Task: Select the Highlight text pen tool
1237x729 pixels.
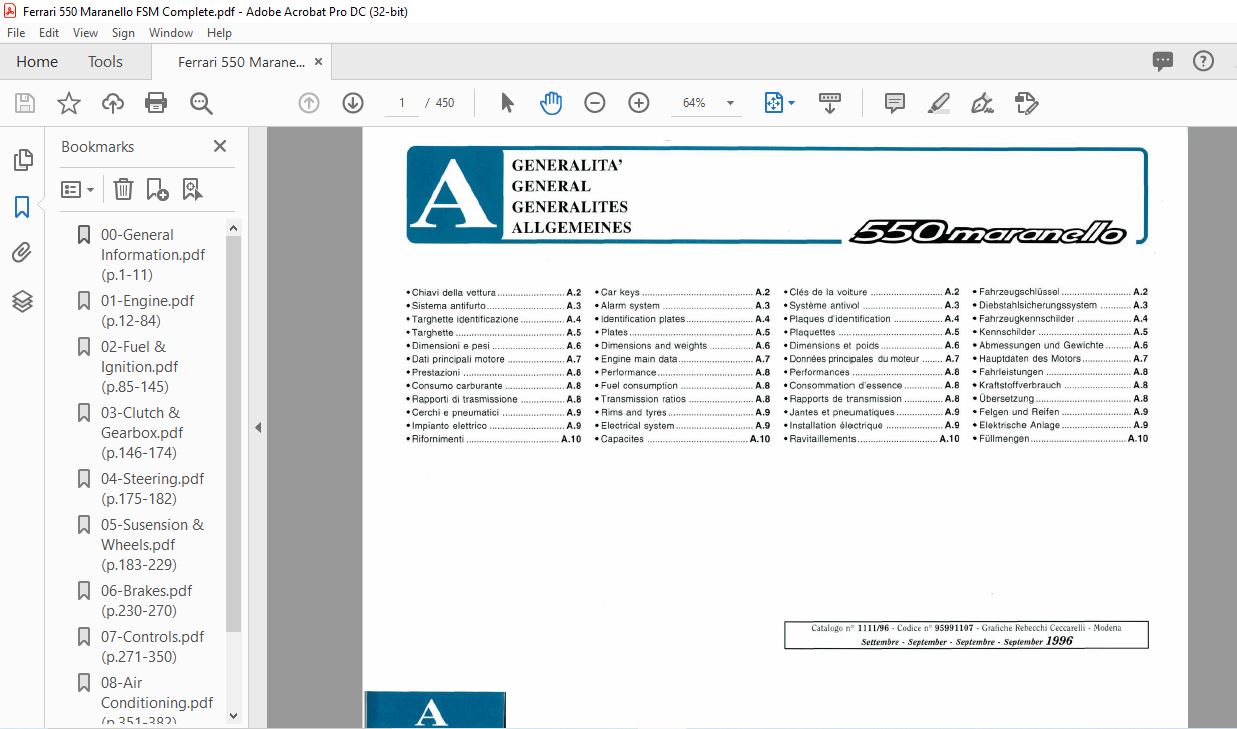Action: point(939,103)
